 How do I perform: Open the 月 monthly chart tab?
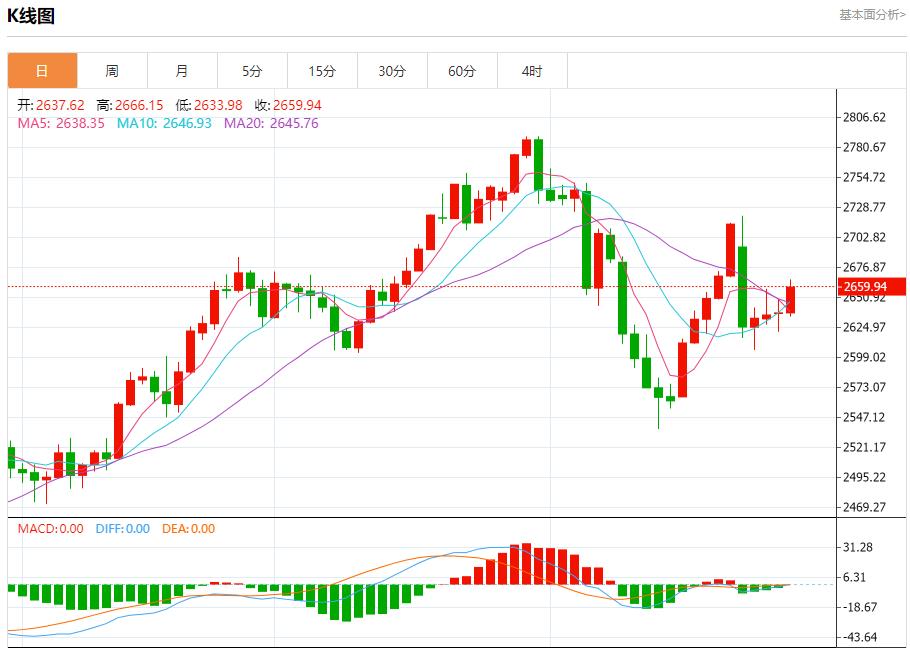pyautogui.click(x=182, y=71)
